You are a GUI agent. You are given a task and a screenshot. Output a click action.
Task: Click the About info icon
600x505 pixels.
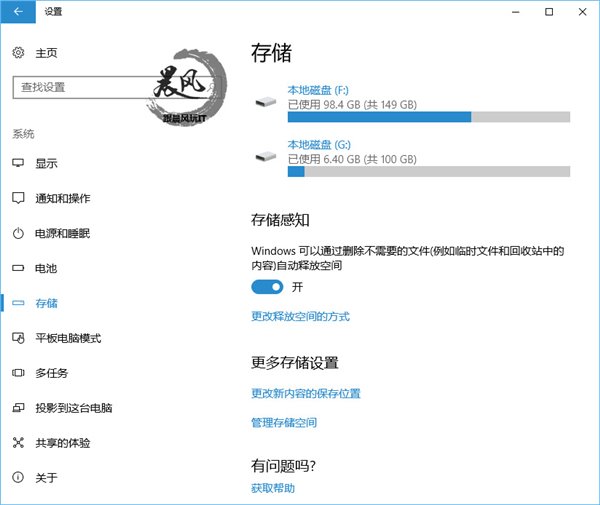(x=18, y=477)
